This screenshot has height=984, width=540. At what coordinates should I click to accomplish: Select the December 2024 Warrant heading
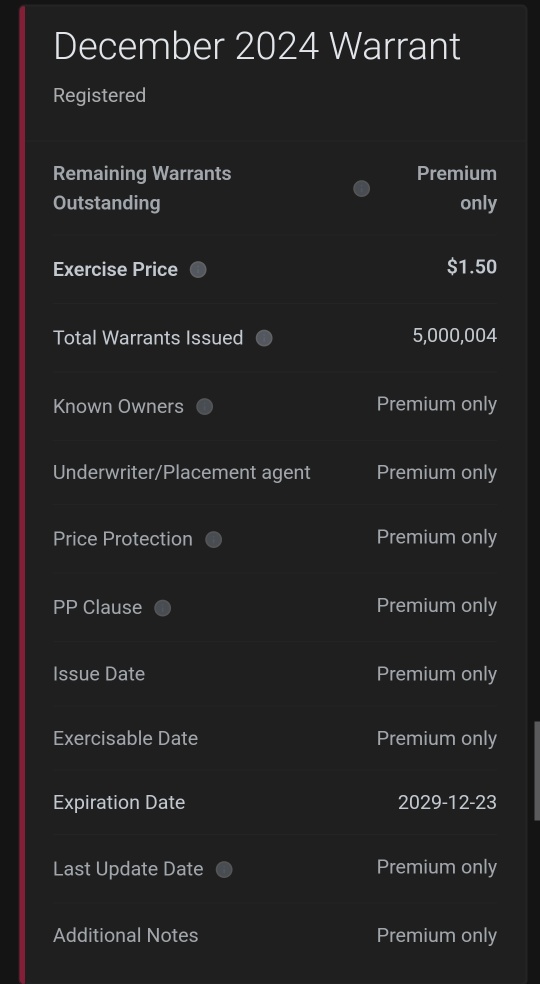pyautogui.click(x=257, y=46)
